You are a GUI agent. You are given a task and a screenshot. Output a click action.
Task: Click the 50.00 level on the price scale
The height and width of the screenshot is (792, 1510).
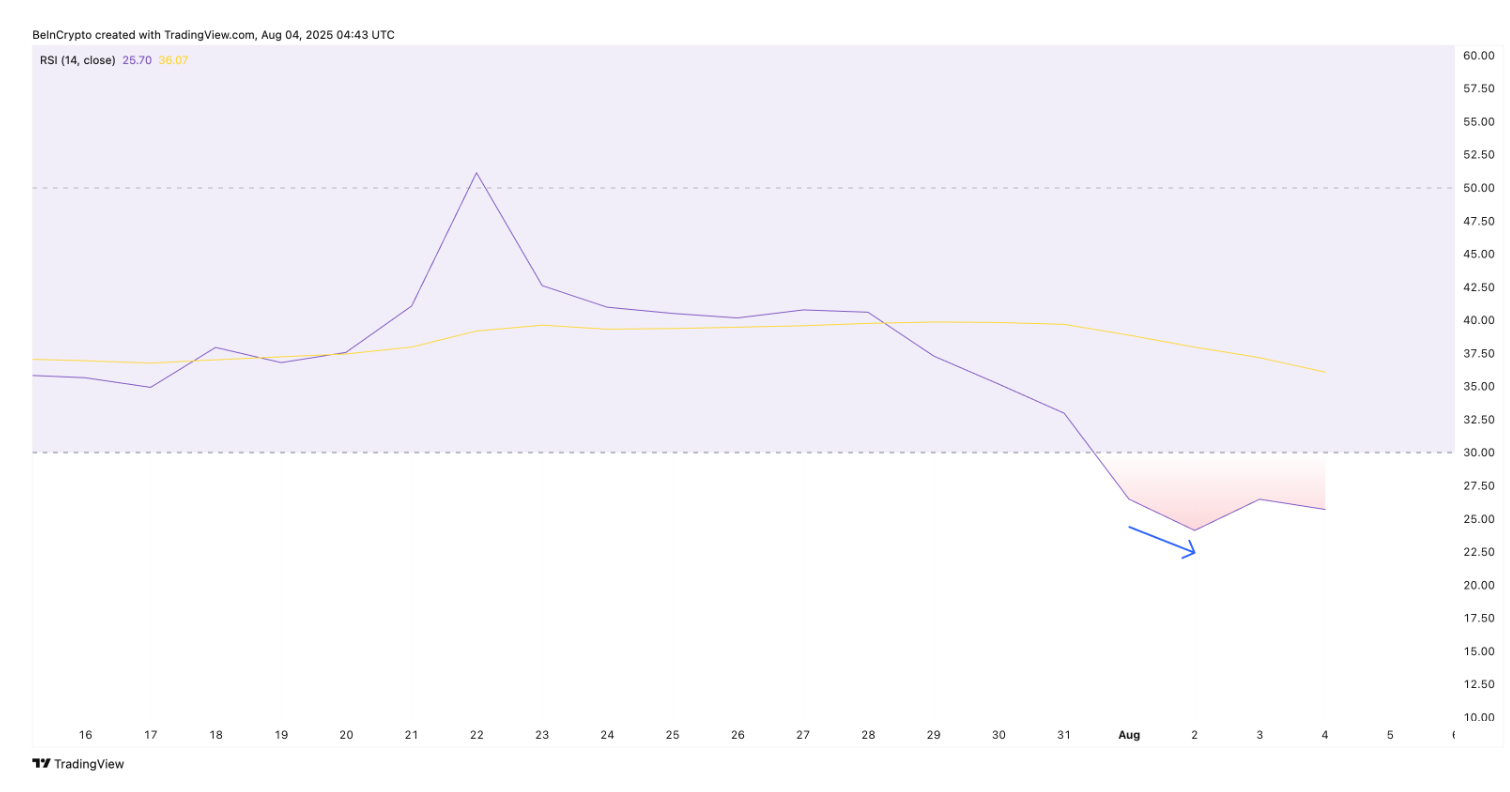pyautogui.click(x=1480, y=188)
